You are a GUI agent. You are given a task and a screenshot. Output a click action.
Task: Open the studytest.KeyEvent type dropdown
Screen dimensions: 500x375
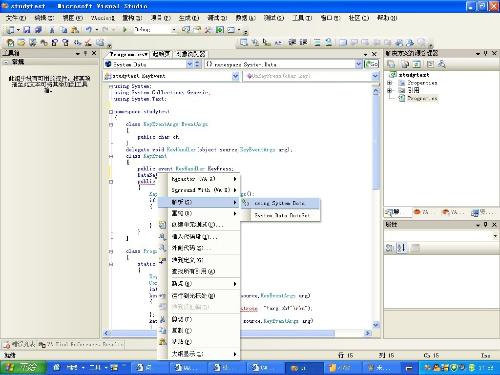tap(235, 76)
